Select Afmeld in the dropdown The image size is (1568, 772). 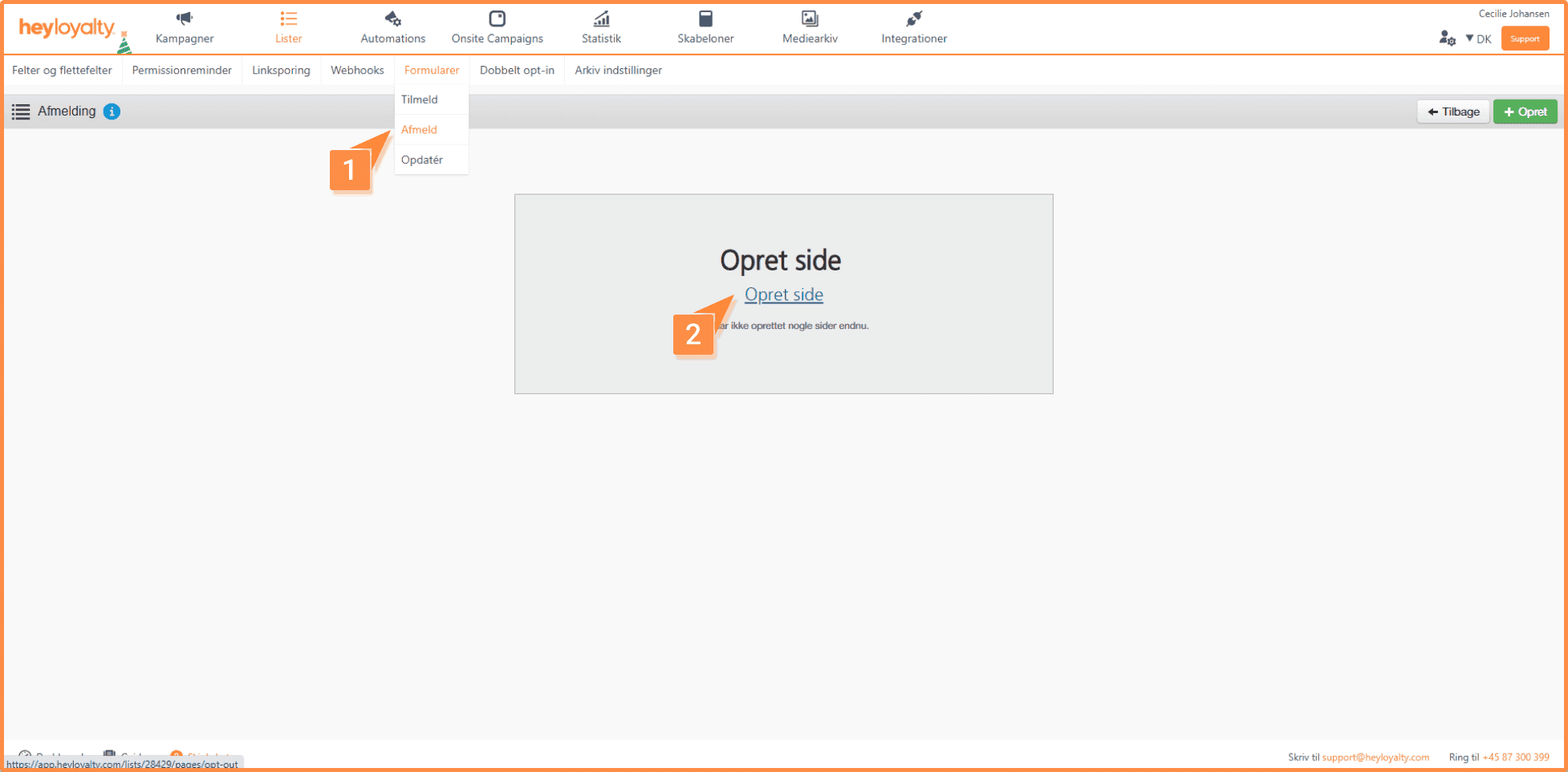tap(419, 130)
